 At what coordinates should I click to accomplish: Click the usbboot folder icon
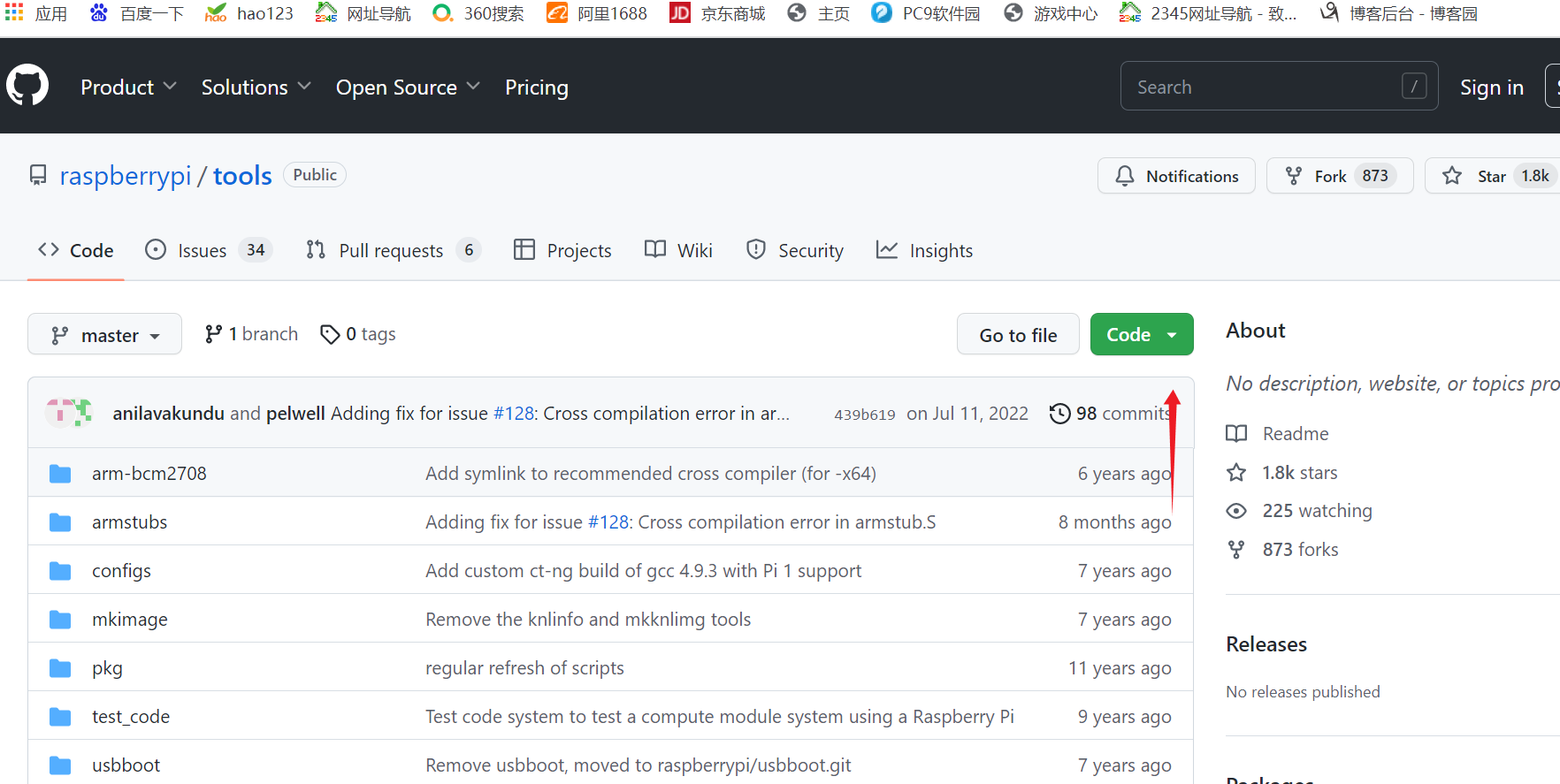[x=60, y=765]
